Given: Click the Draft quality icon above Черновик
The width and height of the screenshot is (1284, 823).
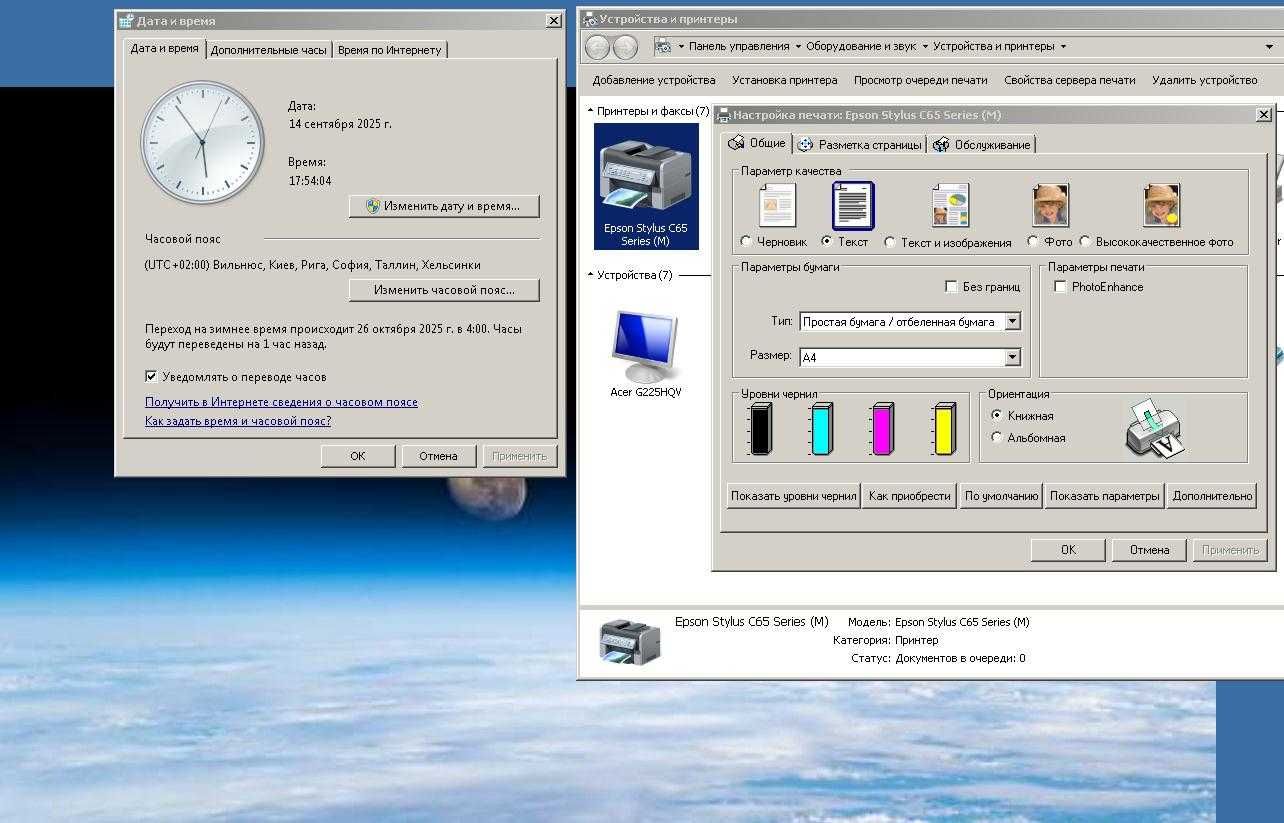Looking at the screenshot, I should coord(777,205).
